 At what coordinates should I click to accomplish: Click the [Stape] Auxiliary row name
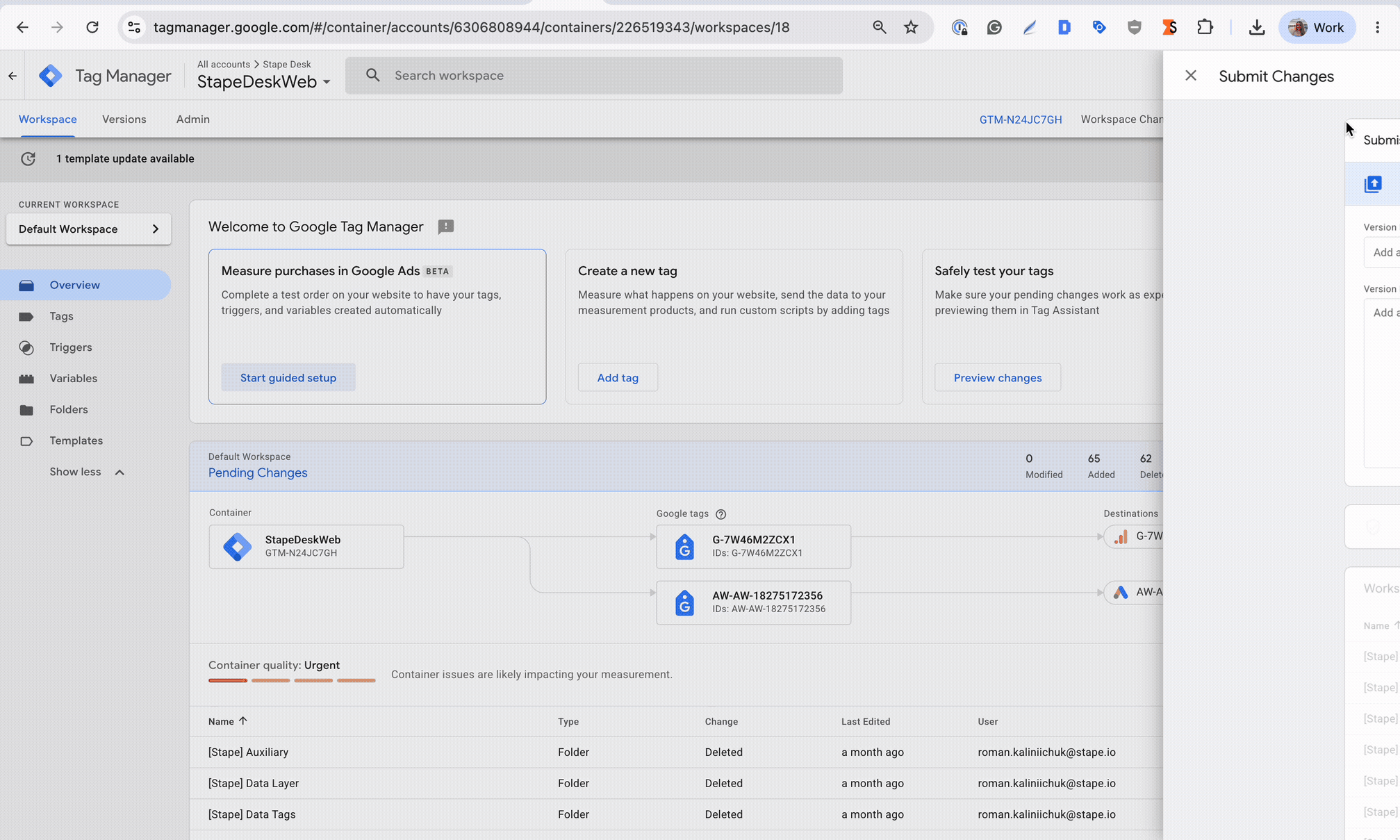click(x=248, y=752)
